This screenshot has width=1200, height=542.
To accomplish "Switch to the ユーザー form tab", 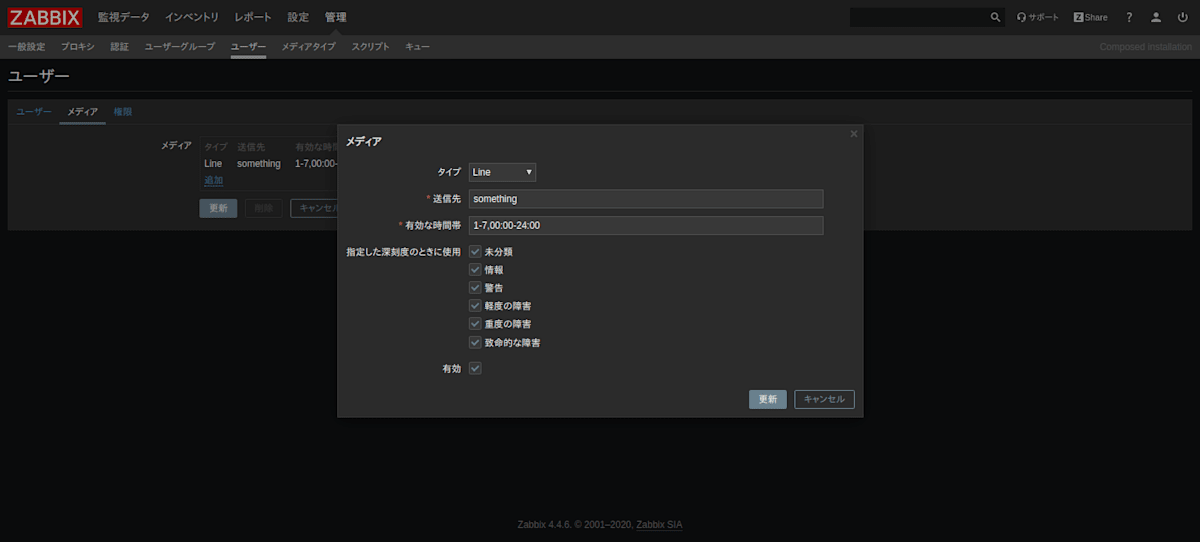I will click(34, 112).
